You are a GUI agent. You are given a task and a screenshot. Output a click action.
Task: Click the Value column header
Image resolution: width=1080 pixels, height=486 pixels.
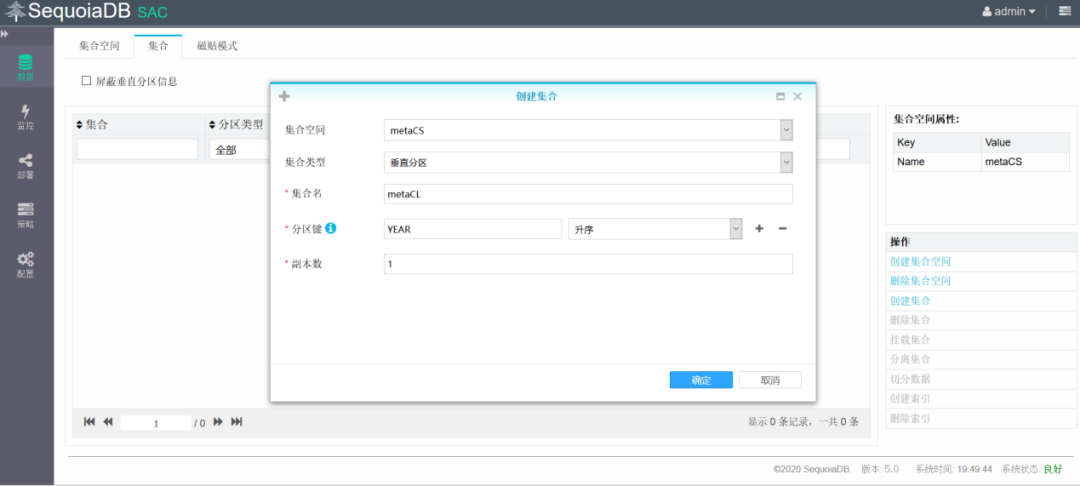click(x=1025, y=142)
